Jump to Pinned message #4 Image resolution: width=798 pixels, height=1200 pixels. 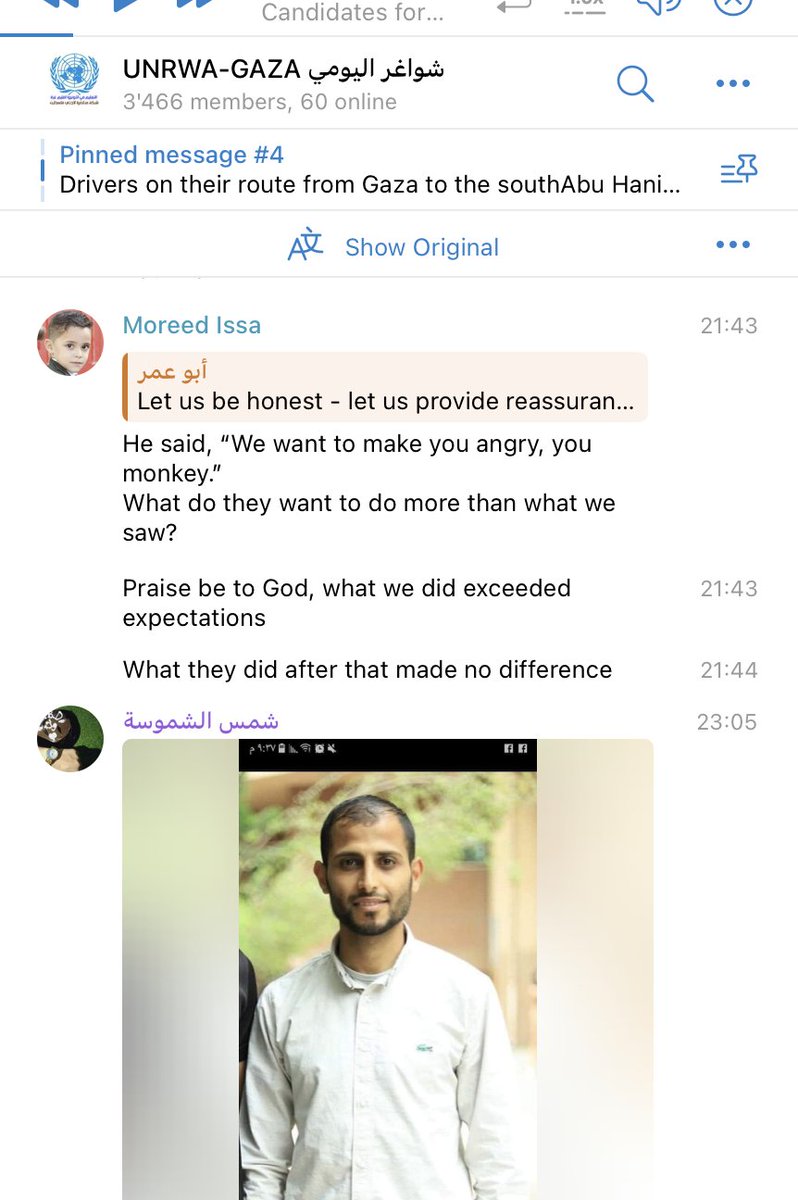(370, 170)
